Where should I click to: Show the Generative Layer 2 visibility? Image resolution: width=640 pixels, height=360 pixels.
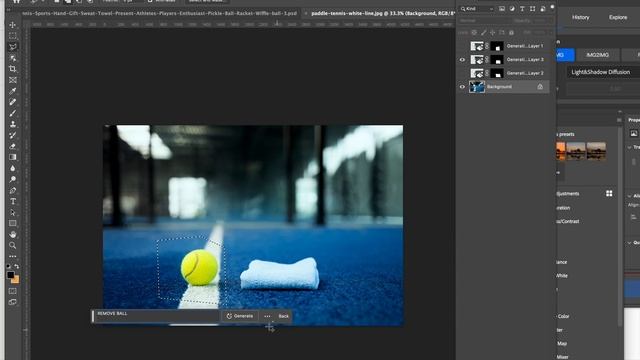[x=462, y=73]
